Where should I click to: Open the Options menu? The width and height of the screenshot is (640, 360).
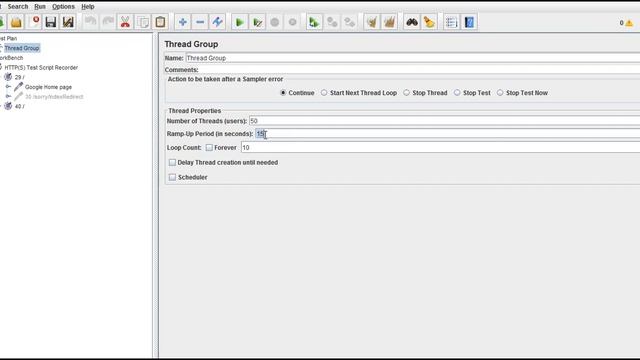[x=63, y=7]
